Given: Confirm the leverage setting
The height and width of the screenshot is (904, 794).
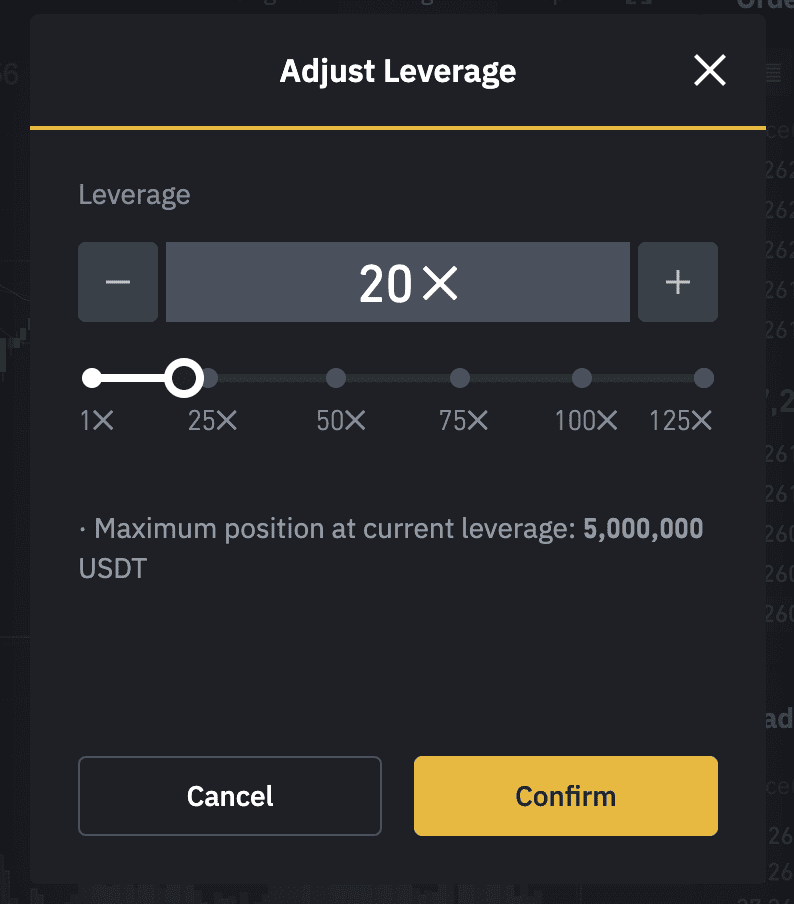Looking at the screenshot, I should pyautogui.click(x=566, y=796).
